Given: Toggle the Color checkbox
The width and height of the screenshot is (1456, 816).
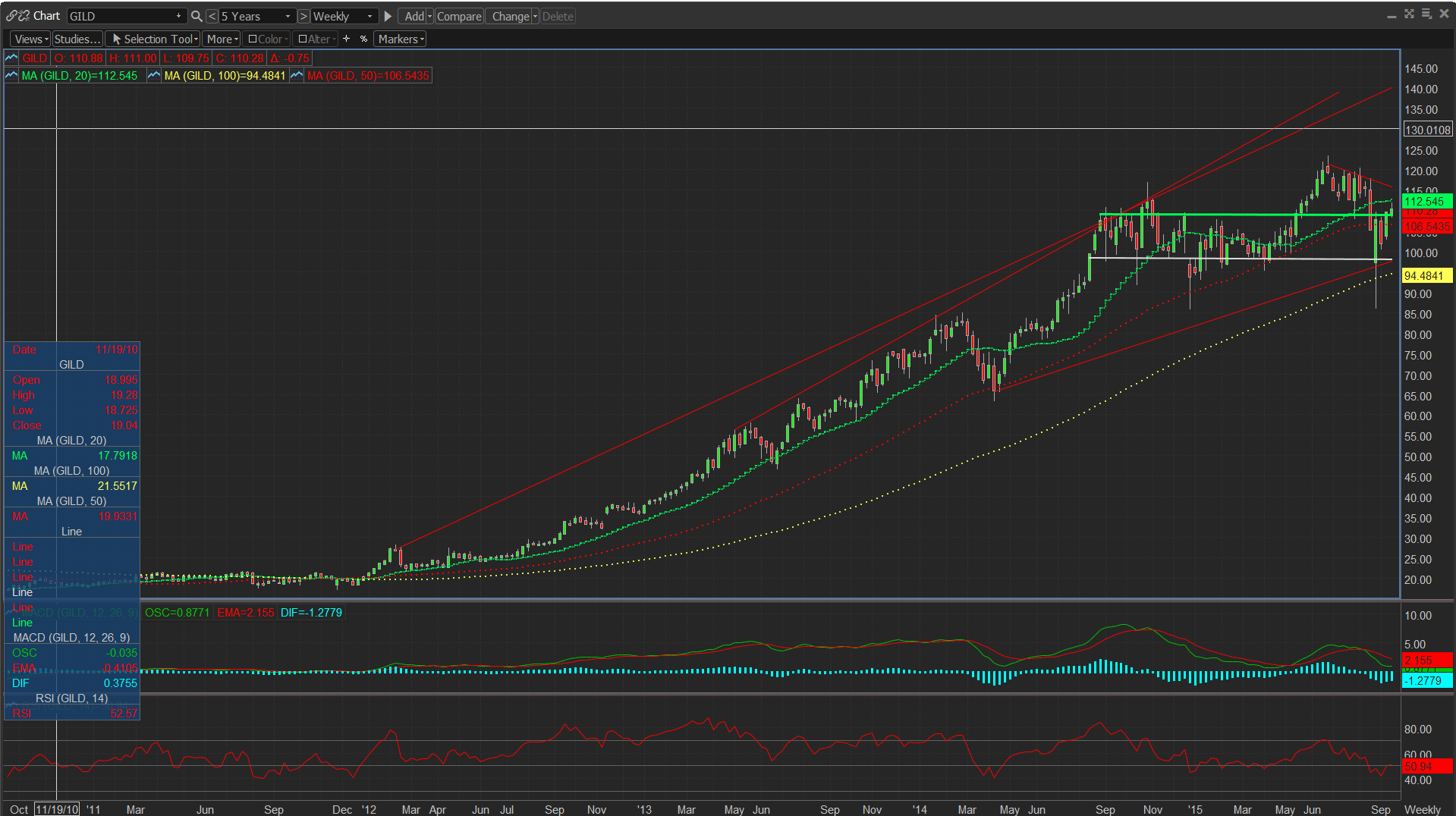Looking at the screenshot, I should pyautogui.click(x=253, y=39).
